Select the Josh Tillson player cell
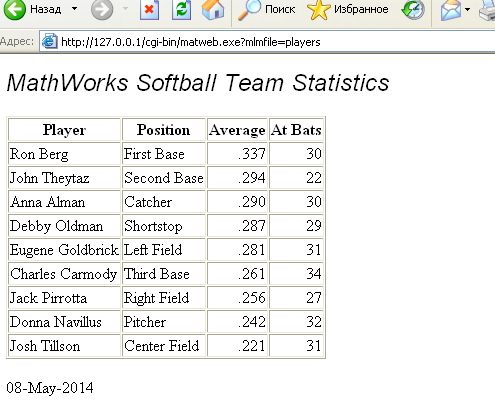Viewport: 495px width, 400px height. tap(64, 346)
